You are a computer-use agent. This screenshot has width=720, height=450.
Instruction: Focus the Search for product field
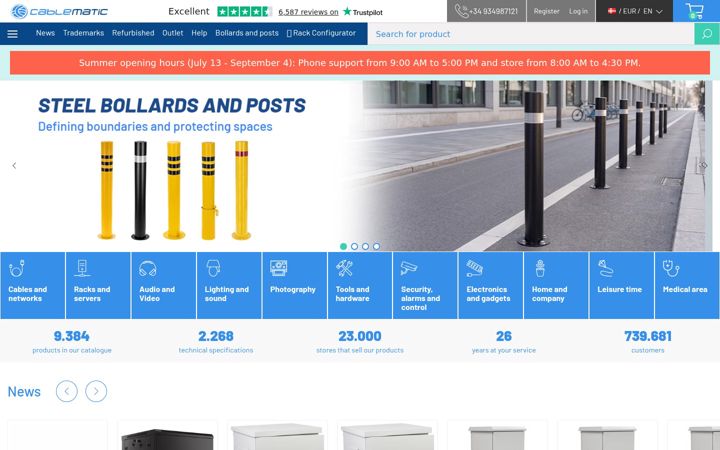pyautogui.click(x=531, y=34)
